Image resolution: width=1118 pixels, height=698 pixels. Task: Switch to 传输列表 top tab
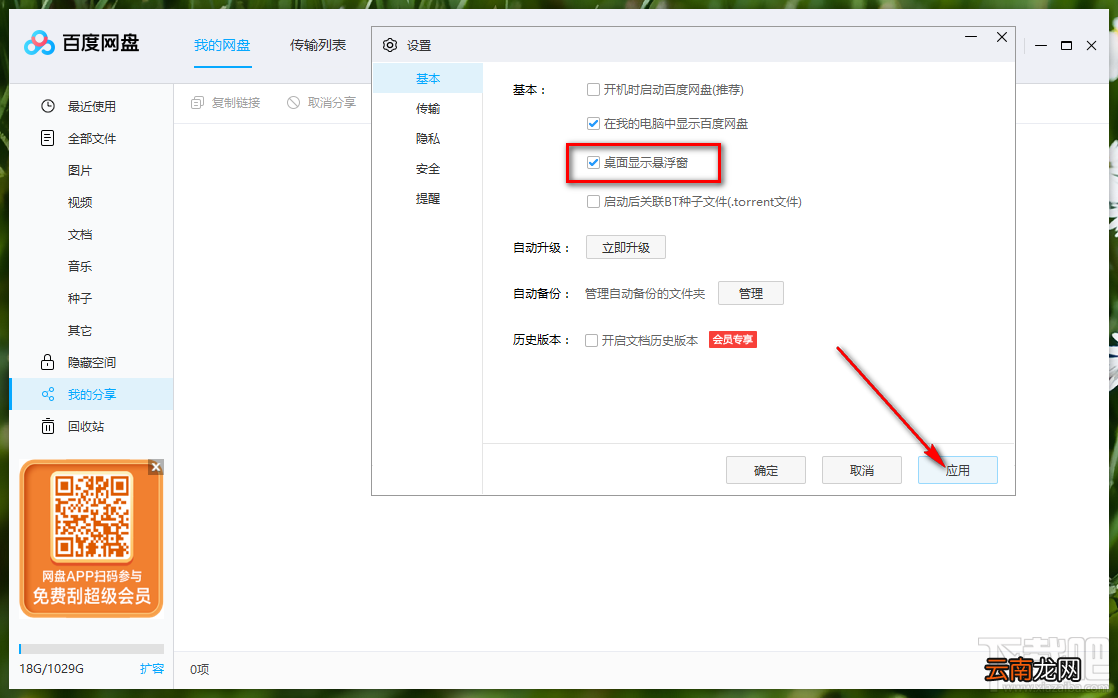317,46
